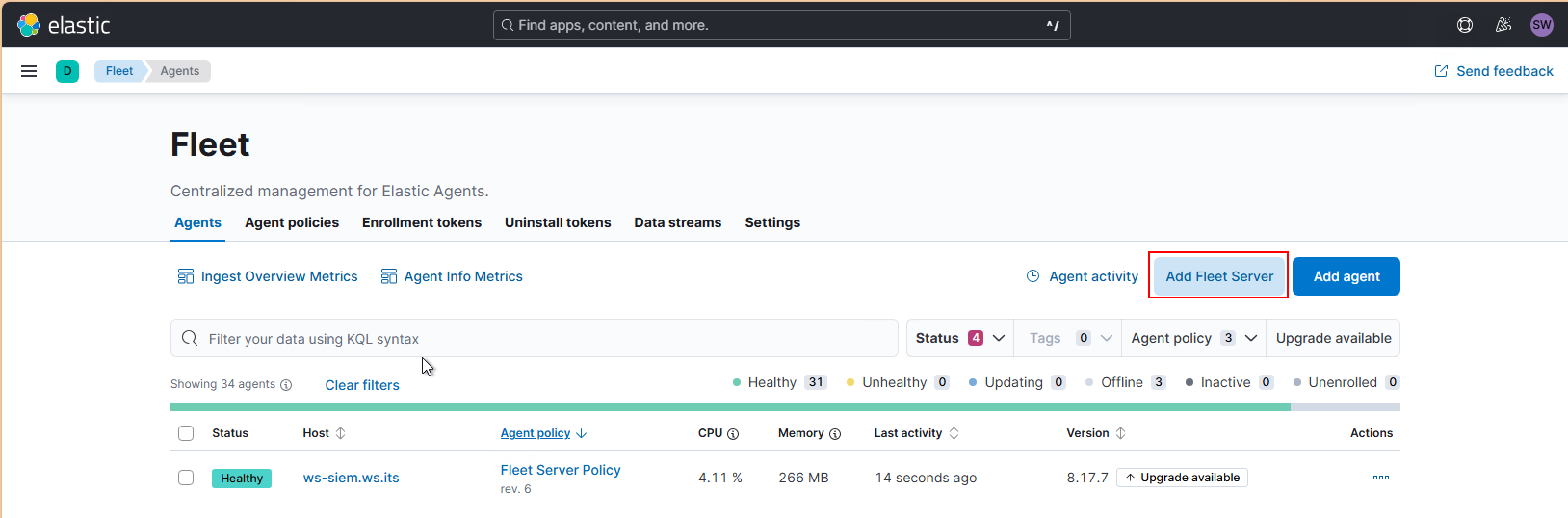Screen dimensions: 1568x518
Task: Select the ws-siem.ws.its agent checkbox
Action: click(x=186, y=478)
